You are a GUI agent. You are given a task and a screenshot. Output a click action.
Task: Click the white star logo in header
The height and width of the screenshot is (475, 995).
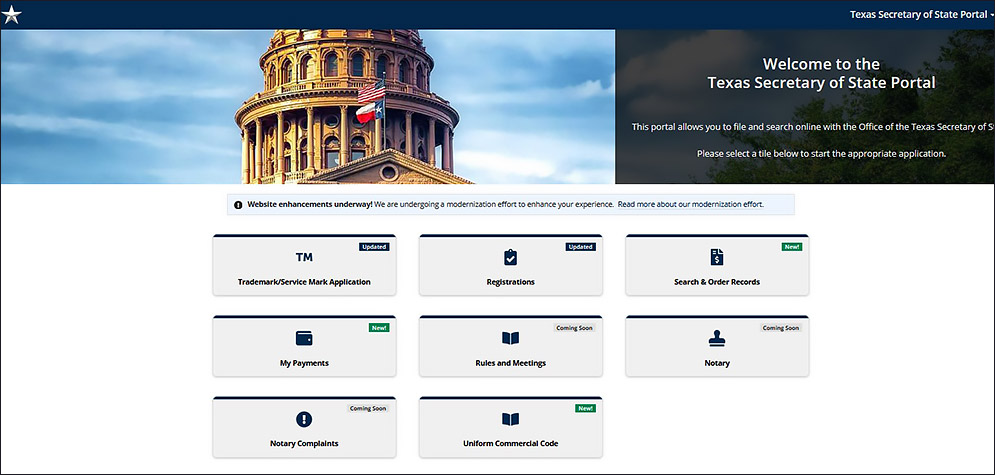click(12, 14)
